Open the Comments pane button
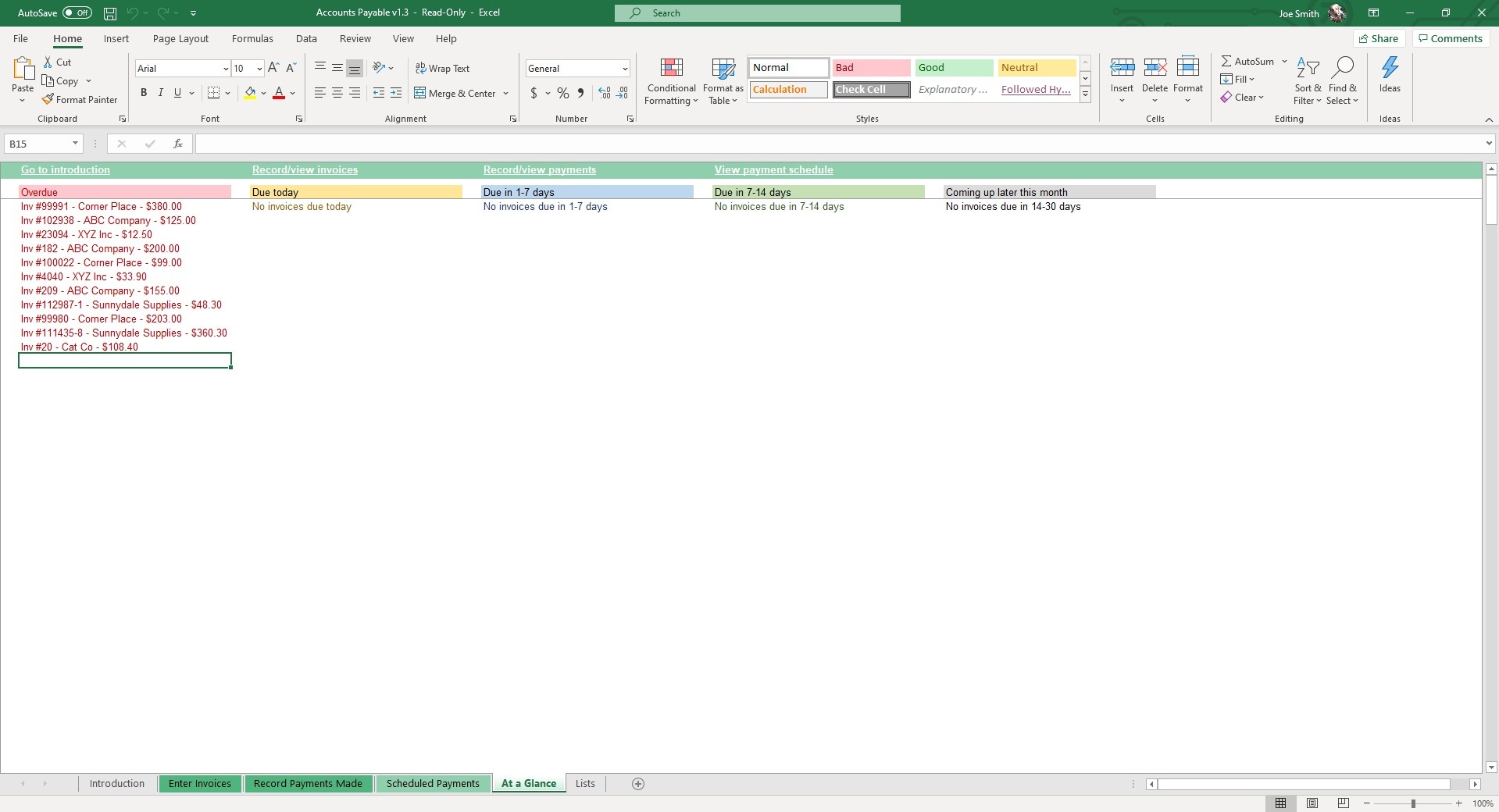Image resolution: width=1499 pixels, height=812 pixels. pyautogui.click(x=1451, y=38)
